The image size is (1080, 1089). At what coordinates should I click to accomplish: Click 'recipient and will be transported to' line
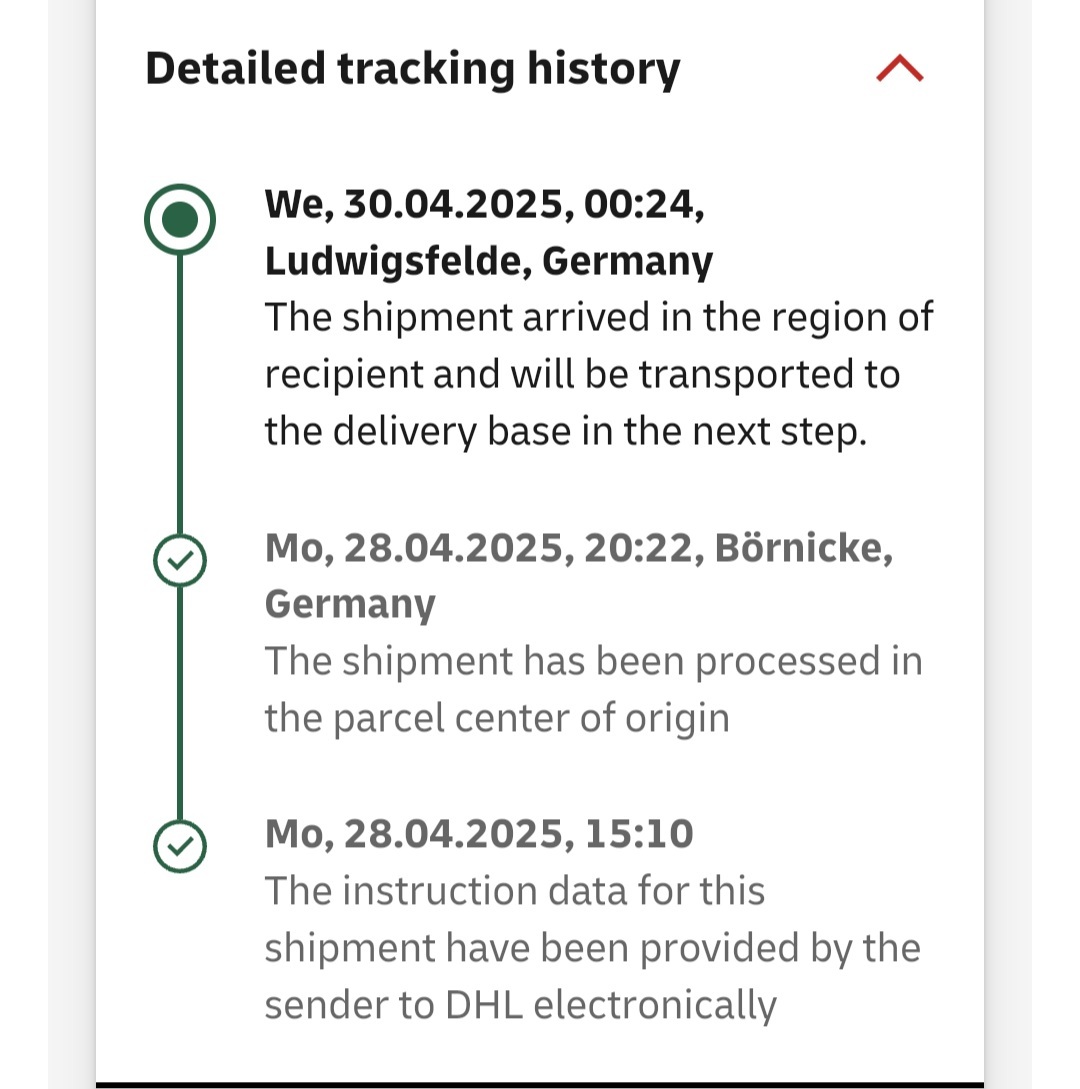click(582, 374)
